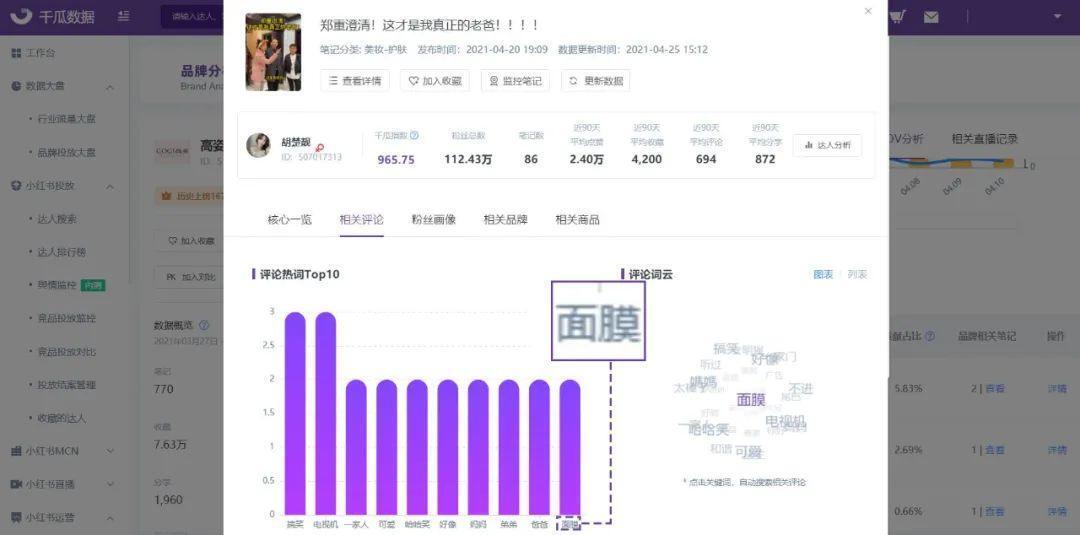Click the 加入收藏 button in popup
Viewport: 1080px width, 535px height.
(x=435, y=81)
